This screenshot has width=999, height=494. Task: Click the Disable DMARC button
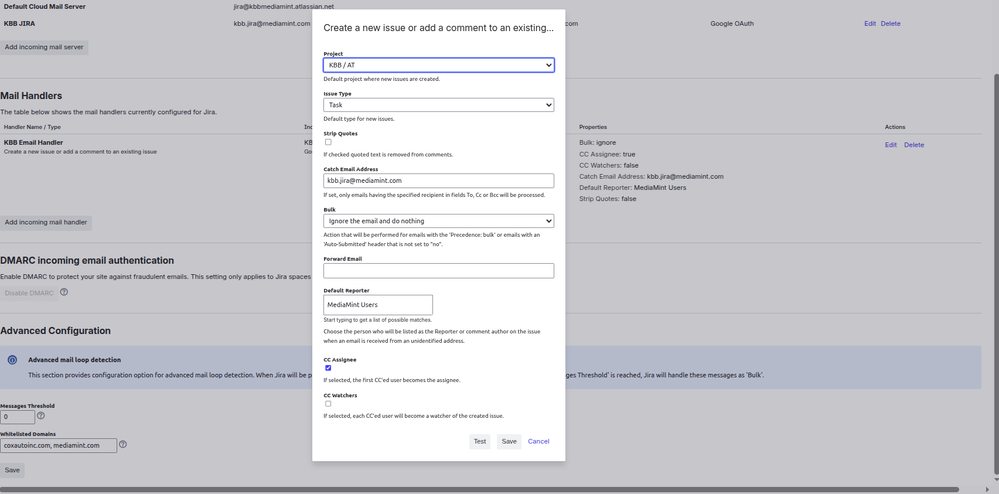(x=29, y=293)
